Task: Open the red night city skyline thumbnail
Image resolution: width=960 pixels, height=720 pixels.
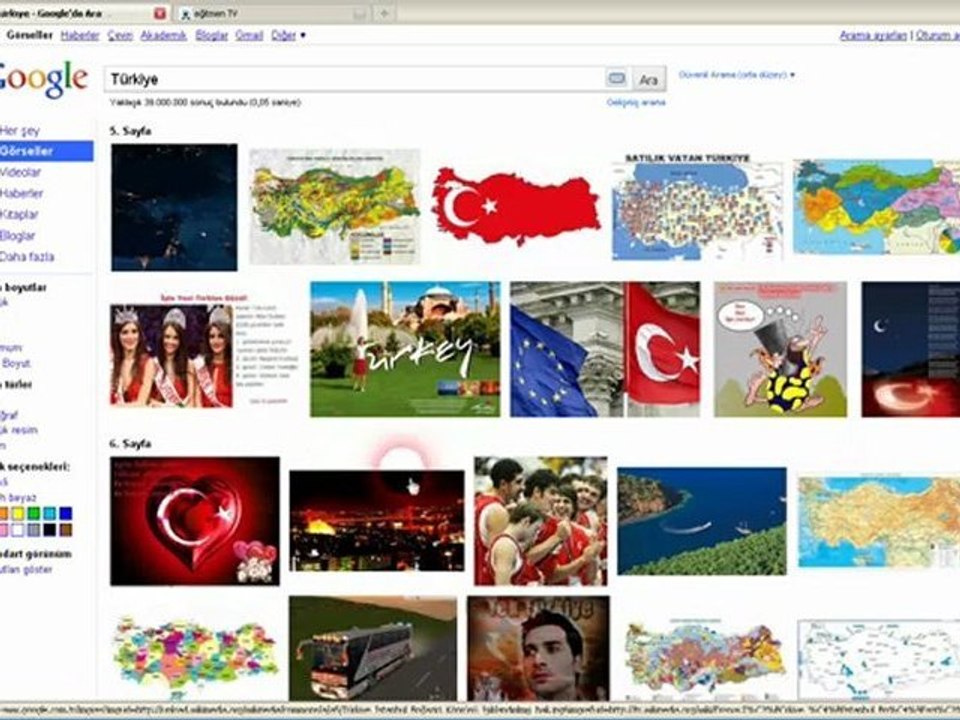Action: (x=377, y=521)
